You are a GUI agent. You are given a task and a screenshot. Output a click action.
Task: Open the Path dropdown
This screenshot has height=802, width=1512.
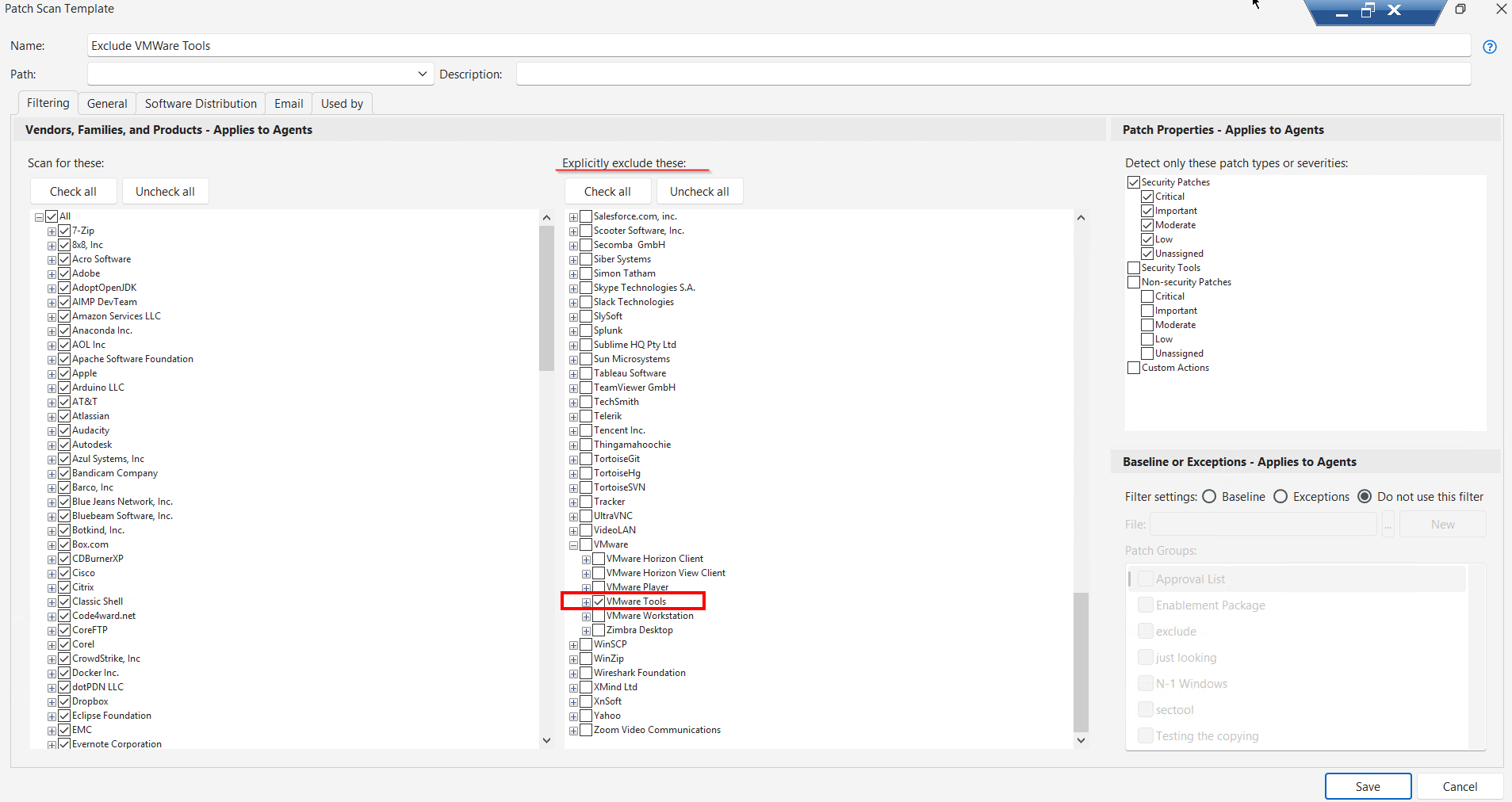point(422,74)
